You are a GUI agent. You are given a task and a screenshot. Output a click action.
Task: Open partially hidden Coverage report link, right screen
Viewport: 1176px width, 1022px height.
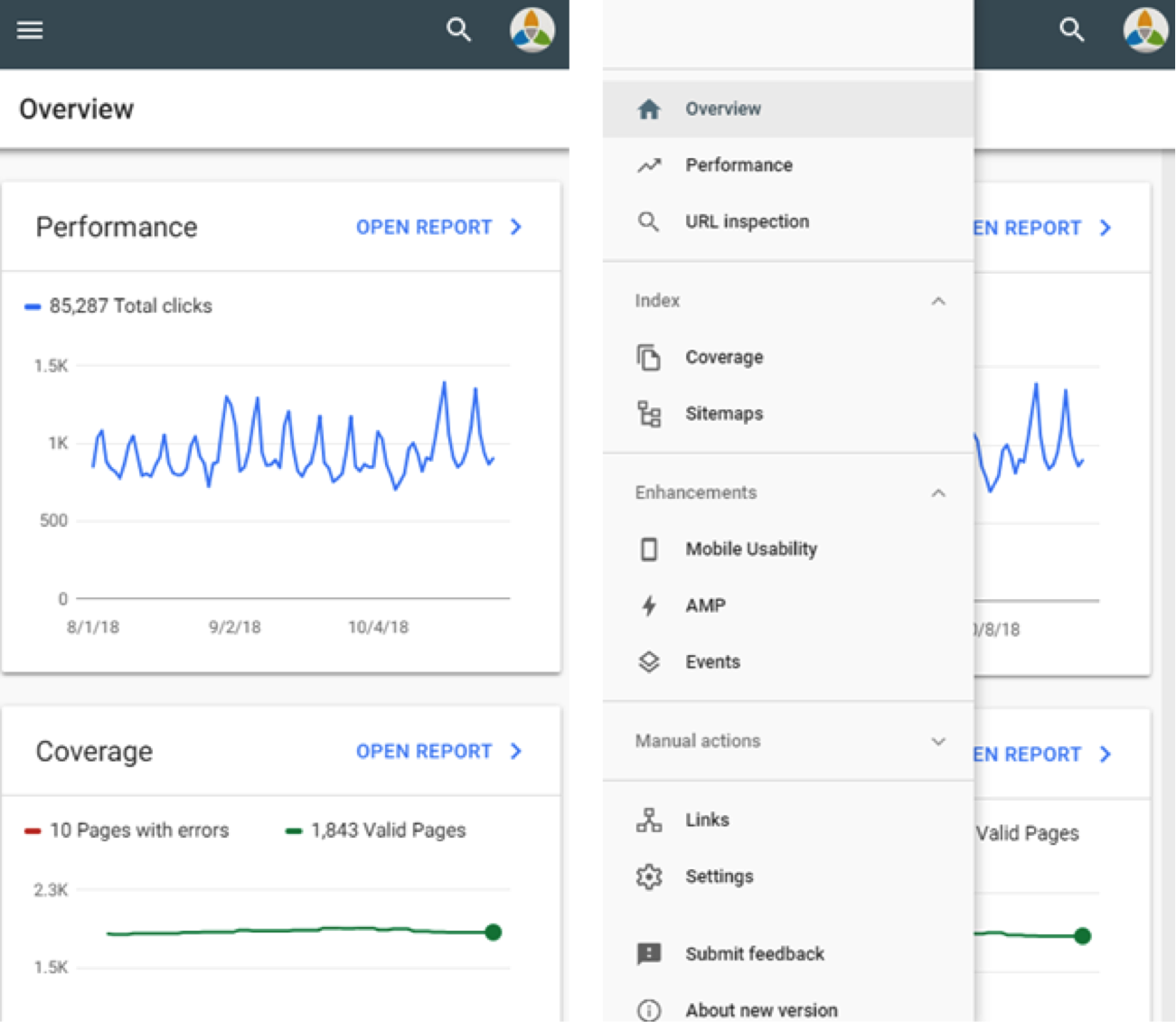(x=1028, y=755)
